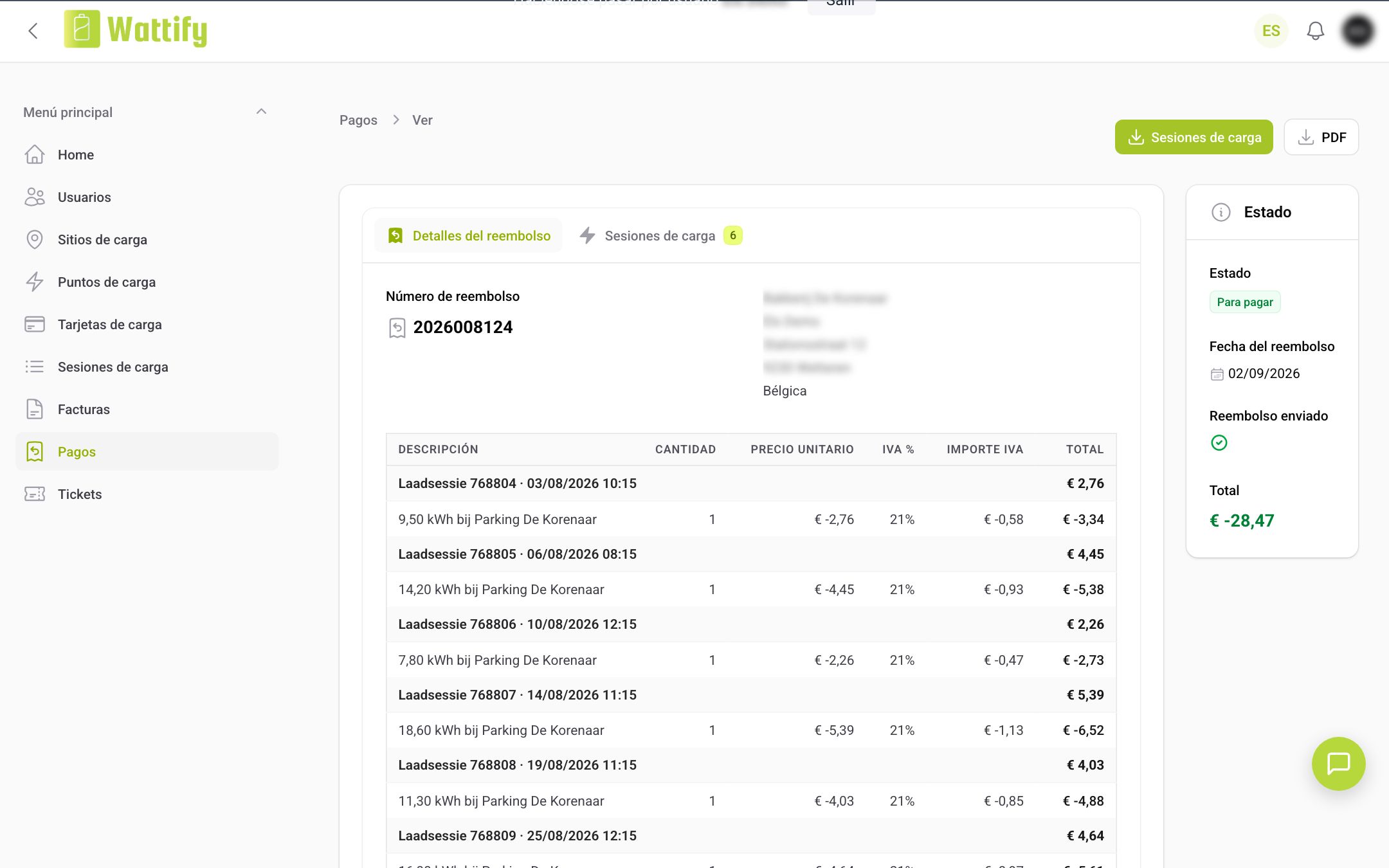Click the Bélgica country text
Screen dimensions: 1389x868
pyautogui.click(x=785, y=391)
